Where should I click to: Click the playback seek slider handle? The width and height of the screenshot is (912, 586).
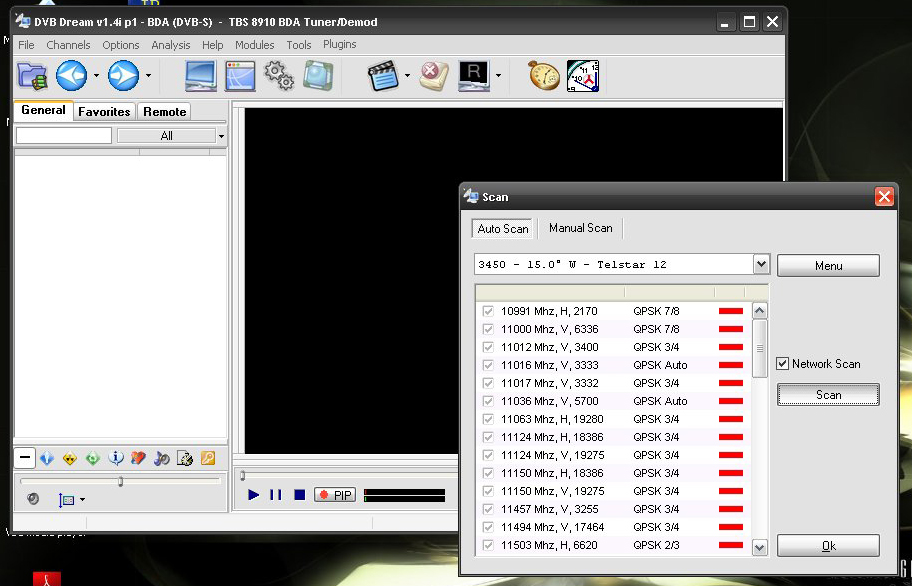(243, 476)
